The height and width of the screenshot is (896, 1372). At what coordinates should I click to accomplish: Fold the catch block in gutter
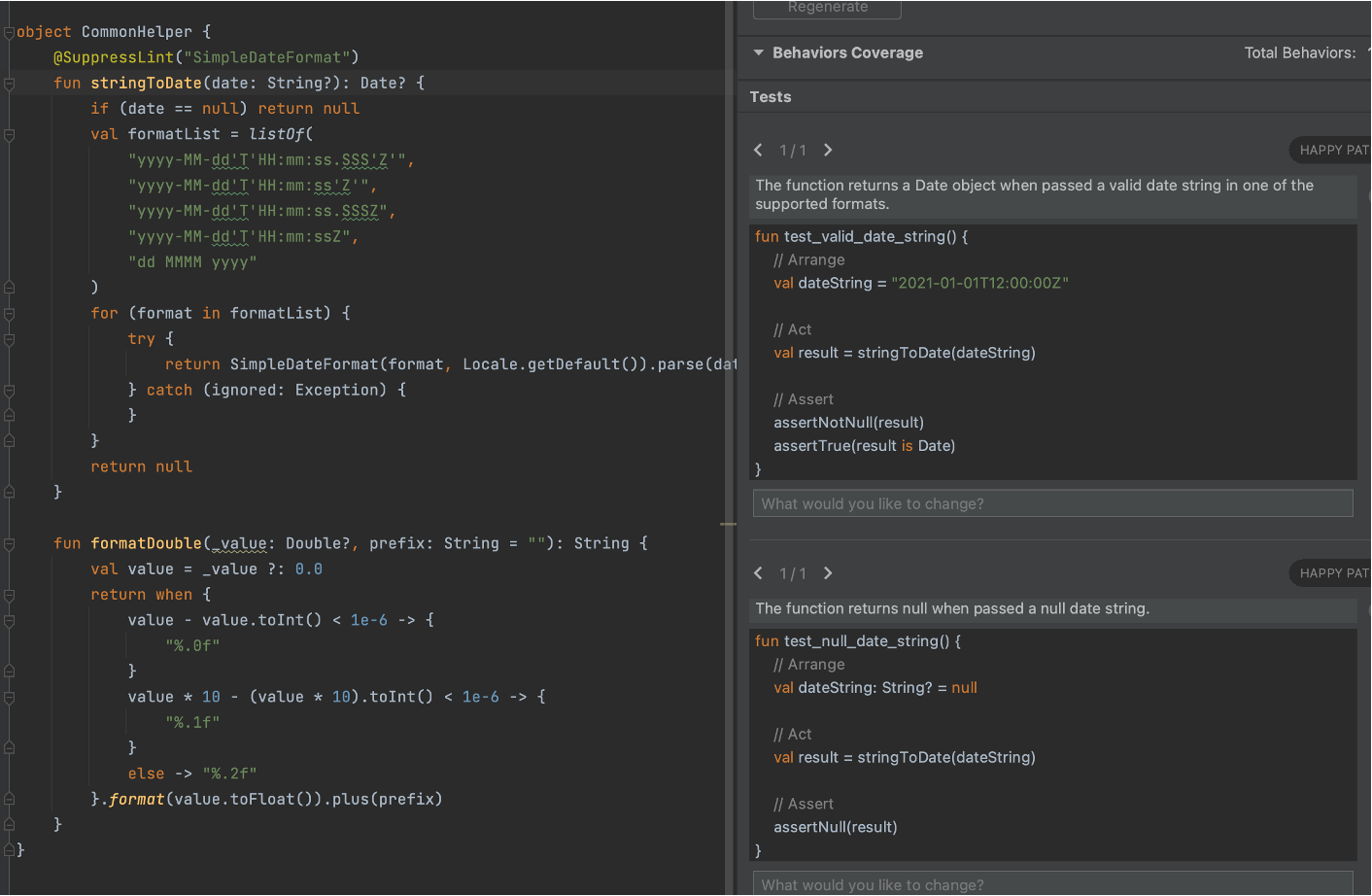tap(10, 391)
